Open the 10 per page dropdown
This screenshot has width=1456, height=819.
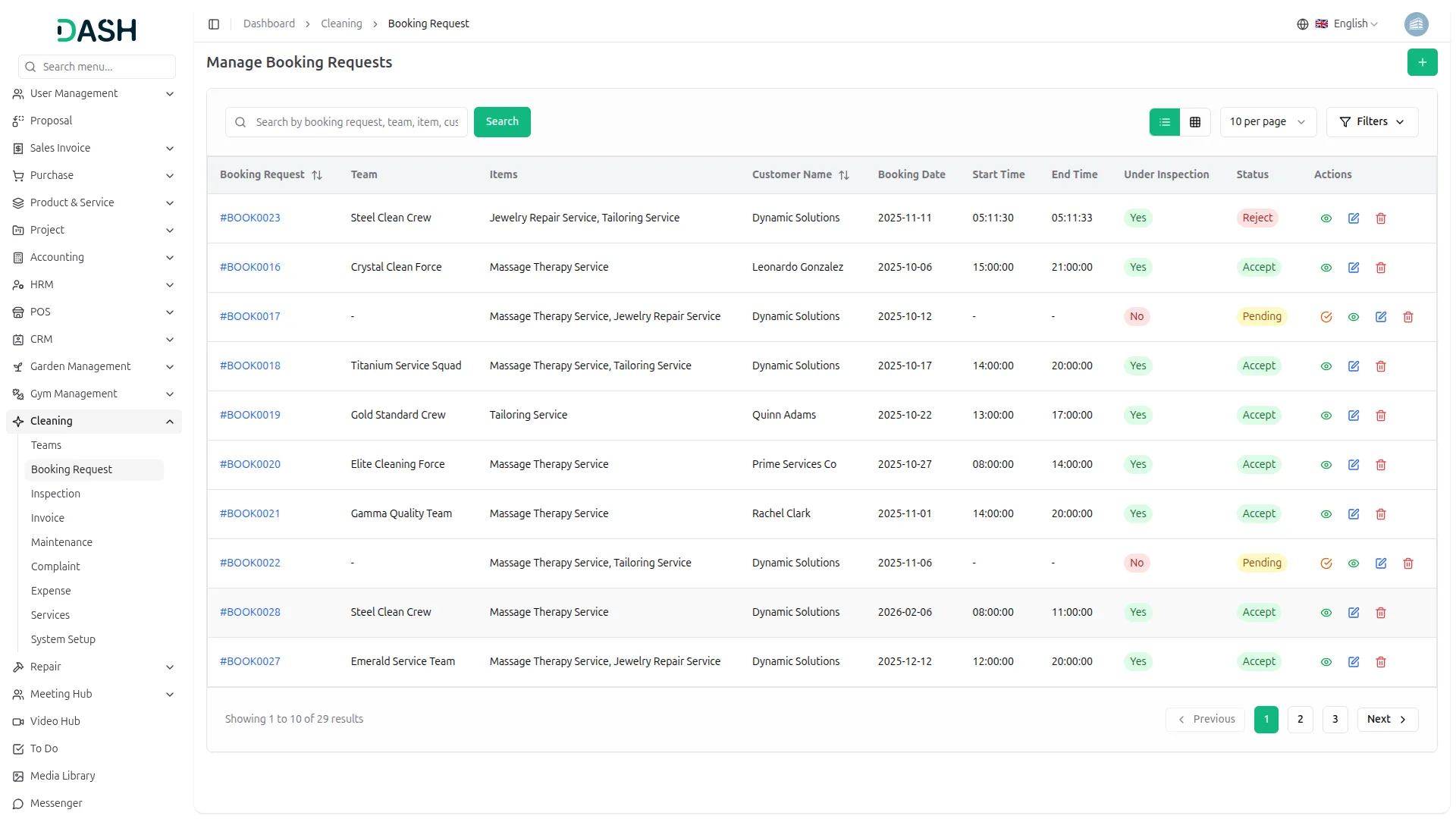tap(1267, 122)
